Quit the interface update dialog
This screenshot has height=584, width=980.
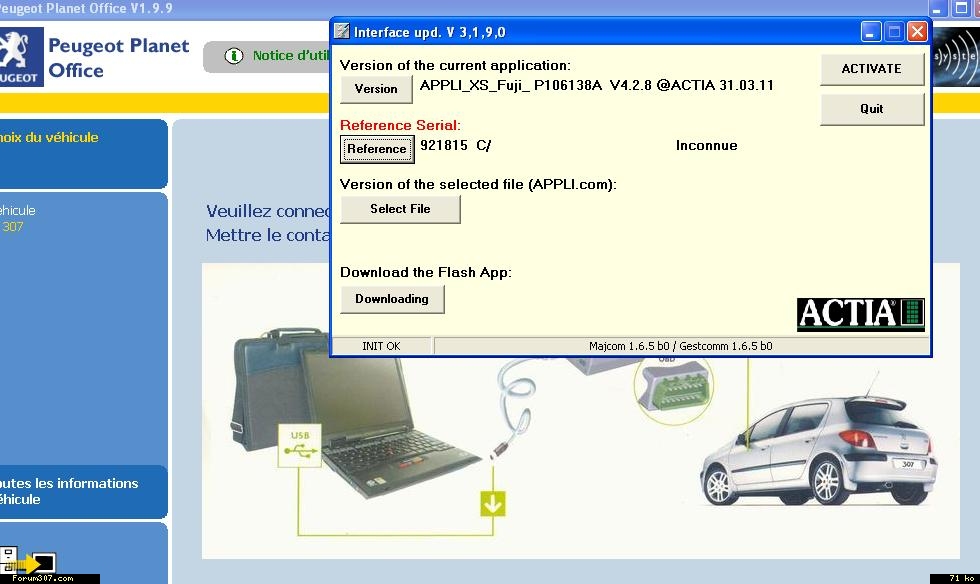(x=872, y=109)
